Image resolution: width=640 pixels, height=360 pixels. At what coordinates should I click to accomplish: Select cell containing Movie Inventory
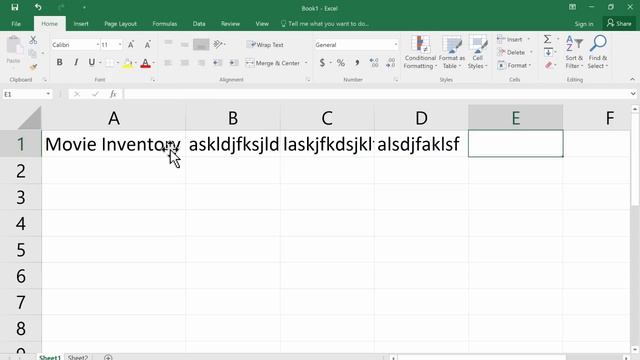[114, 144]
